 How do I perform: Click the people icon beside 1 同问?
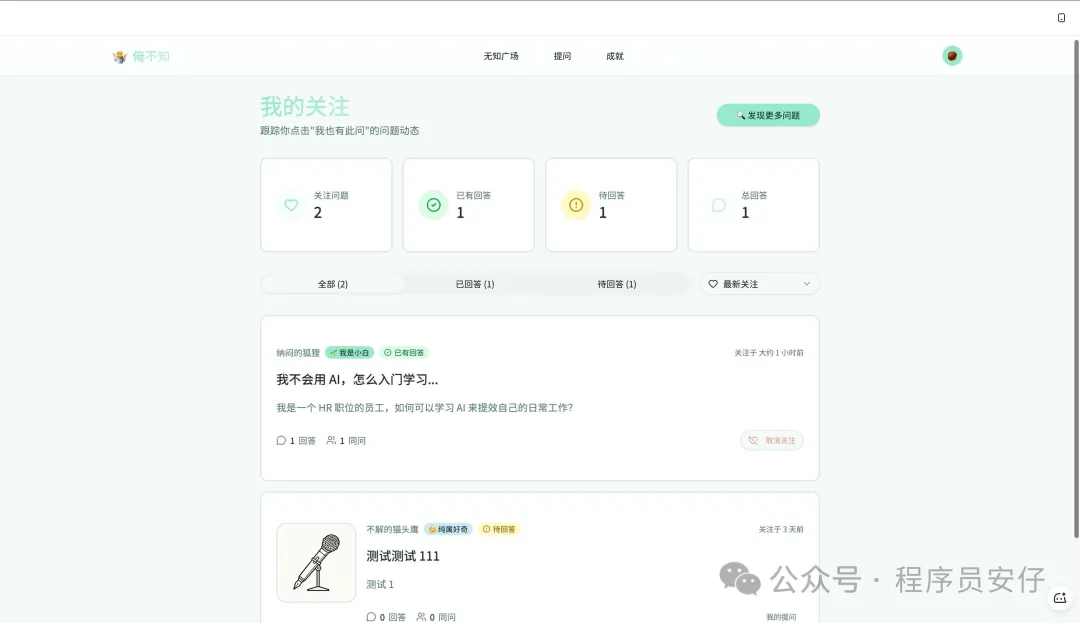point(331,440)
